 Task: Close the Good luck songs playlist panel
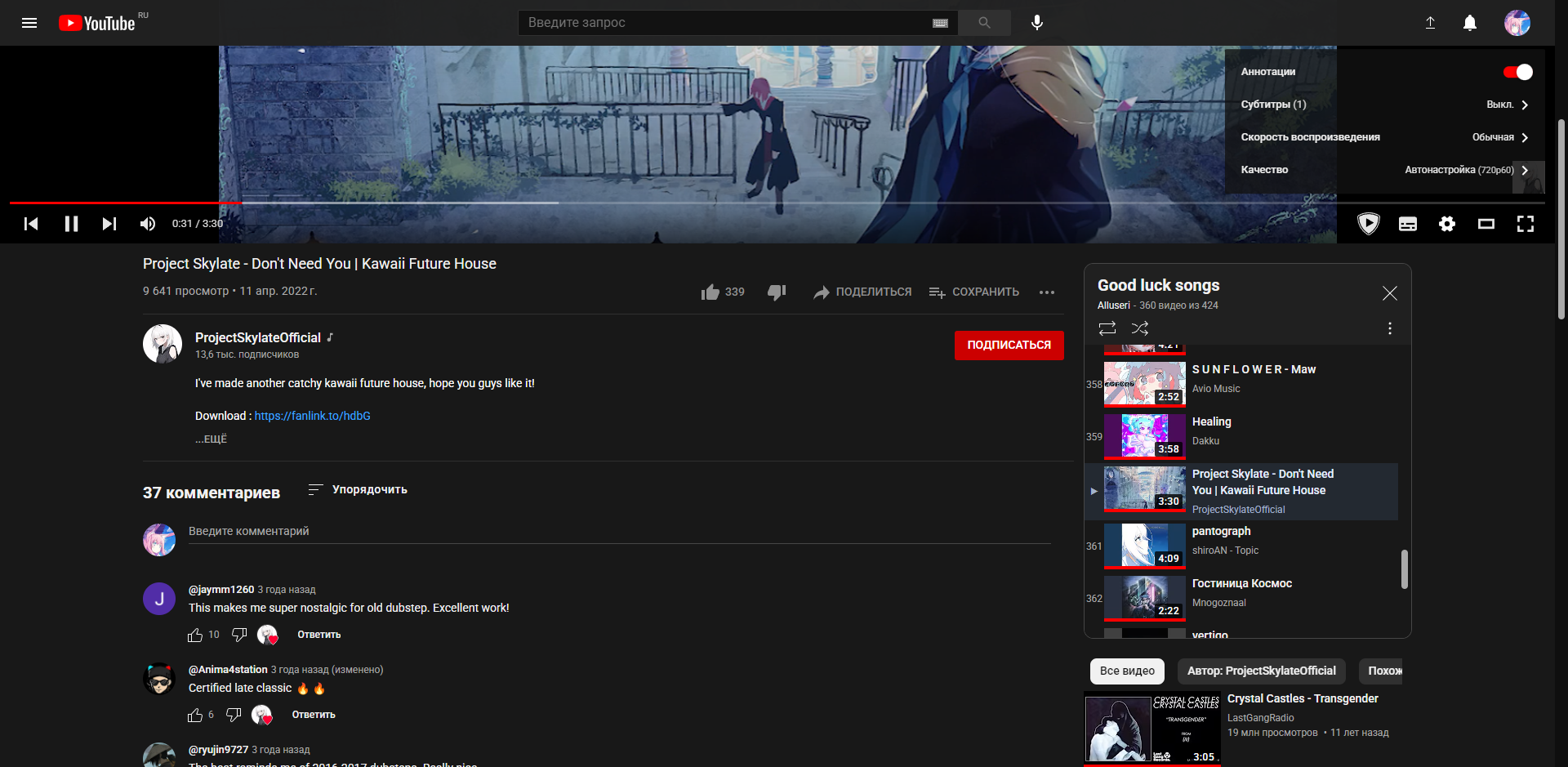(1390, 293)
